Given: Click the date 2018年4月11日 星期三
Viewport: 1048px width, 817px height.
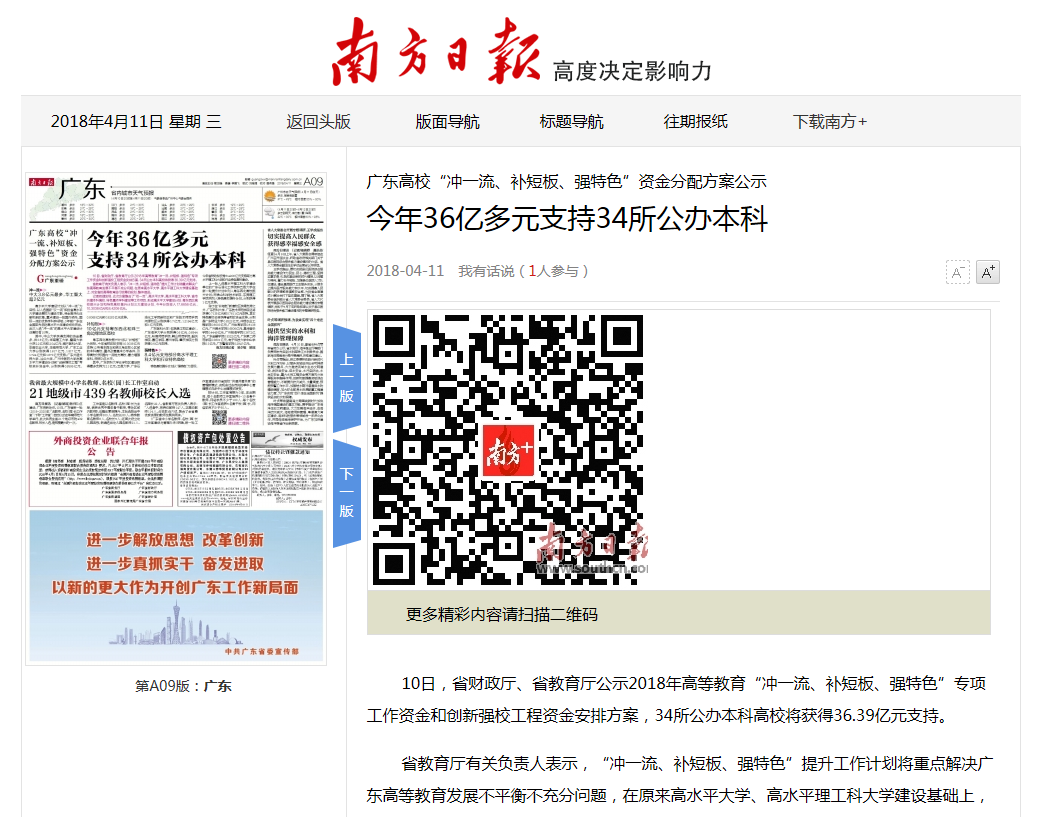Looking at the screenshot, I should pyautogui.click(x=136, y=122).
